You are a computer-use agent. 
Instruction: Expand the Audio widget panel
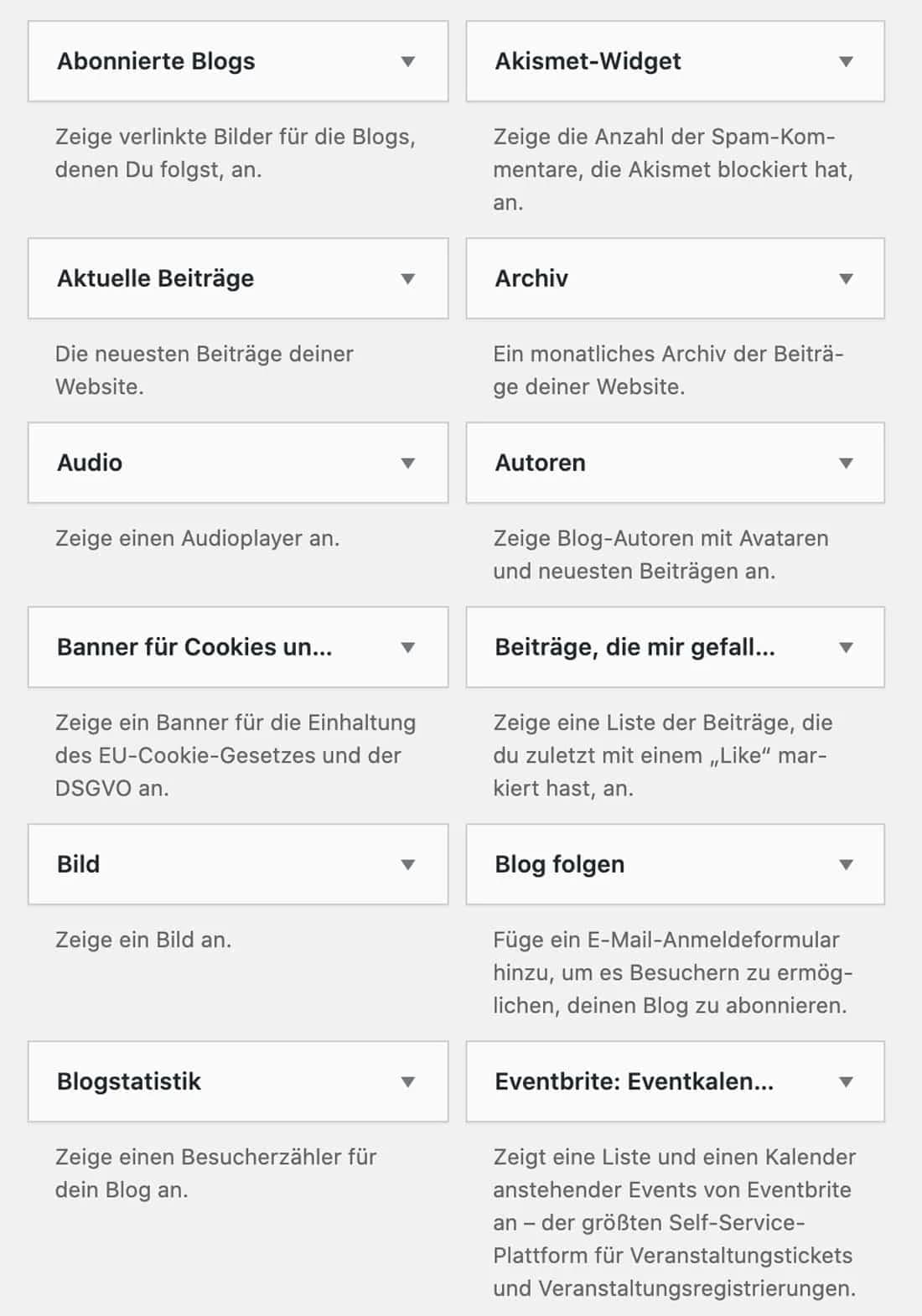click(x=408, y=462)
